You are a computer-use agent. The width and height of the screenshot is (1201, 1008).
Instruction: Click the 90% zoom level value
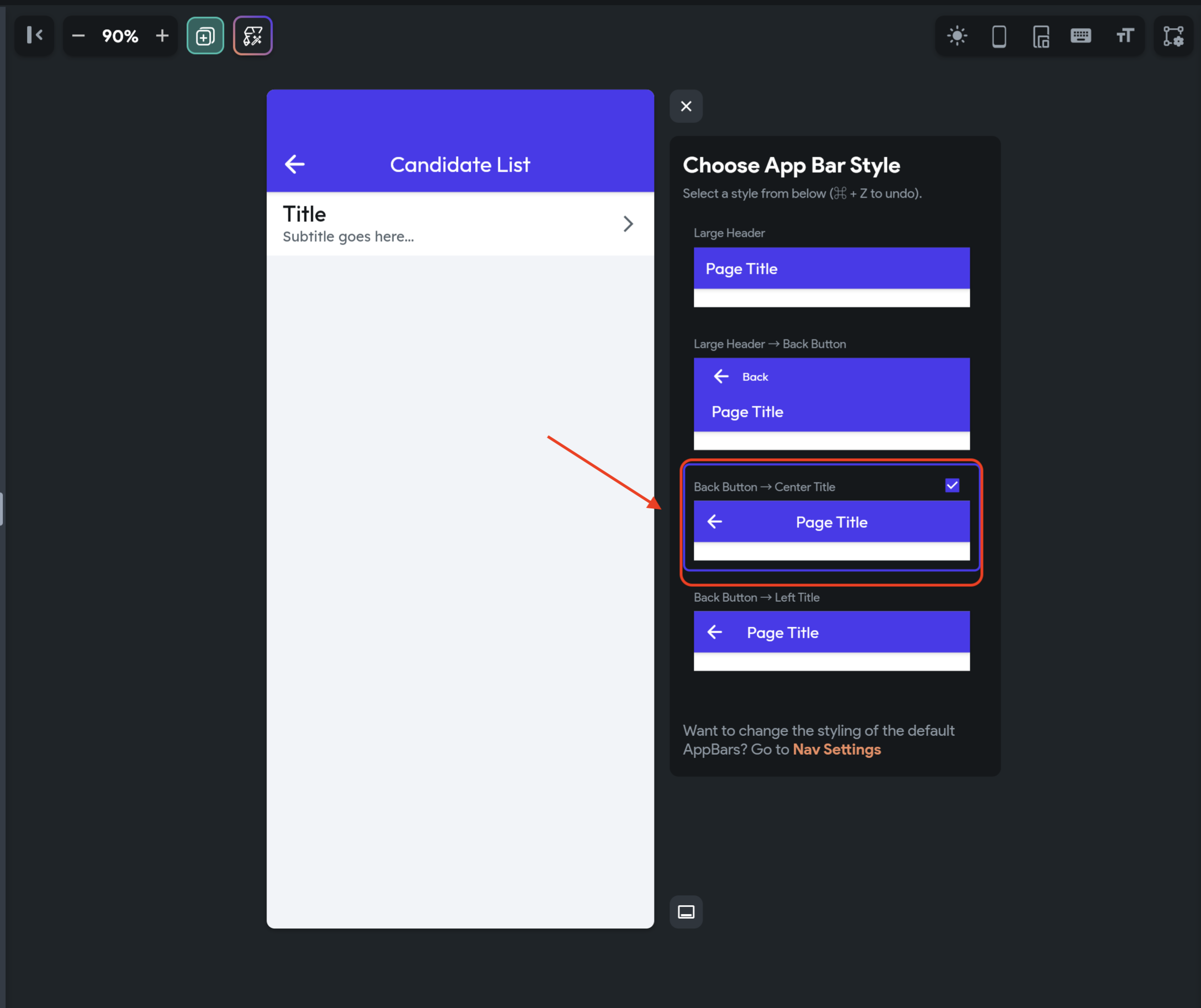120,36
